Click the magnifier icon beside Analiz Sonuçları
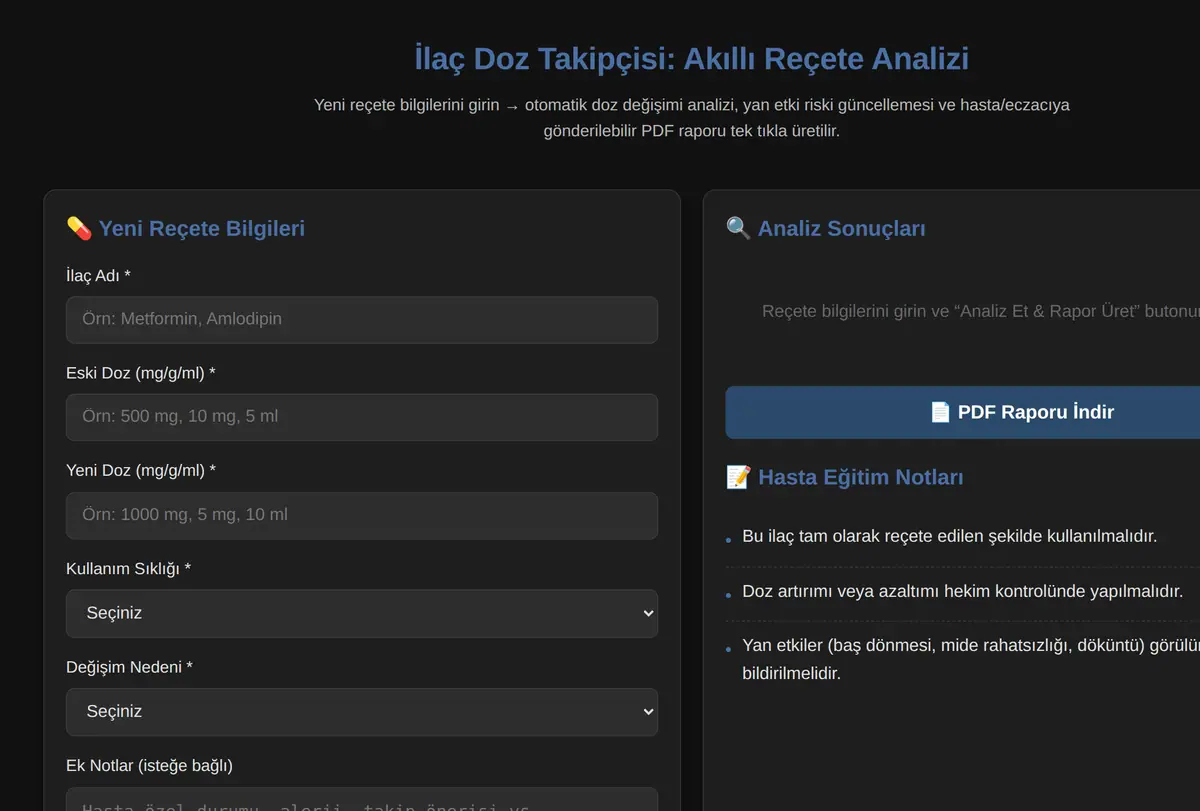 (x=738, y=228)
